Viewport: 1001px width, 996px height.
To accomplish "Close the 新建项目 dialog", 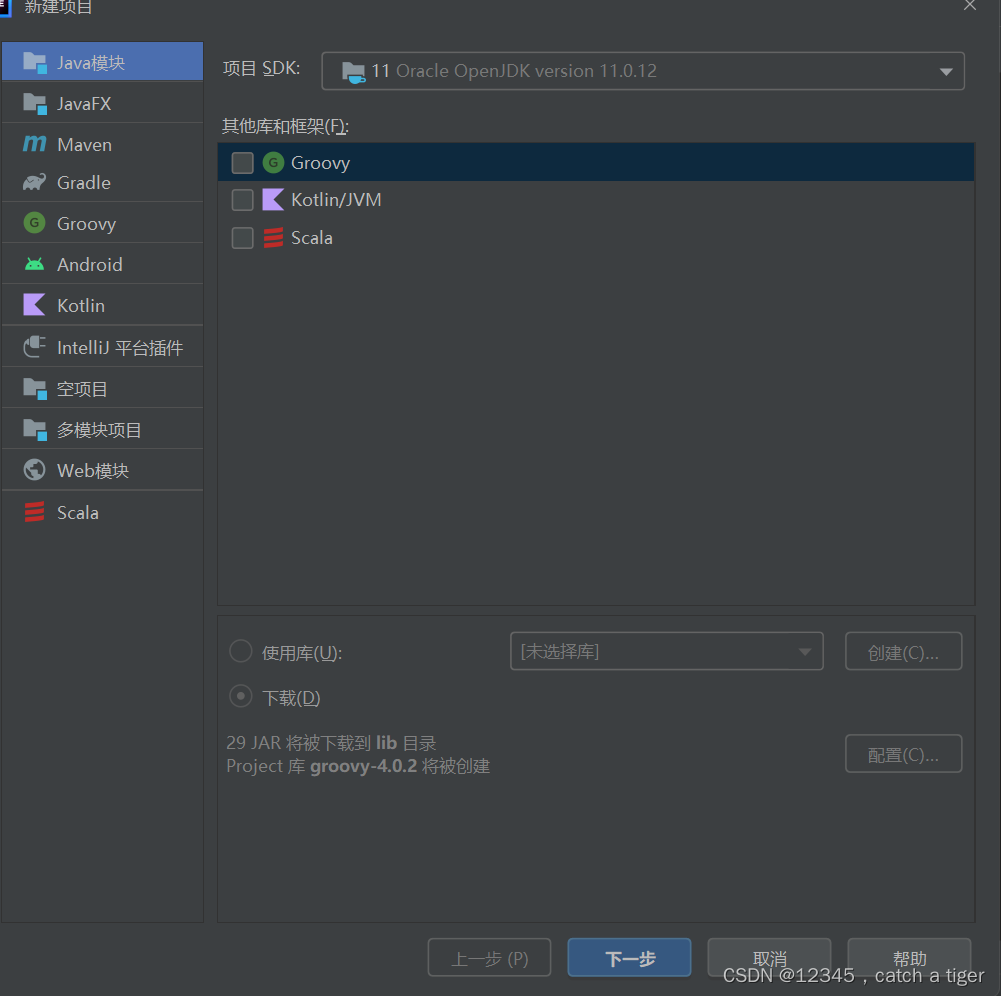I will tap(970, 6).
